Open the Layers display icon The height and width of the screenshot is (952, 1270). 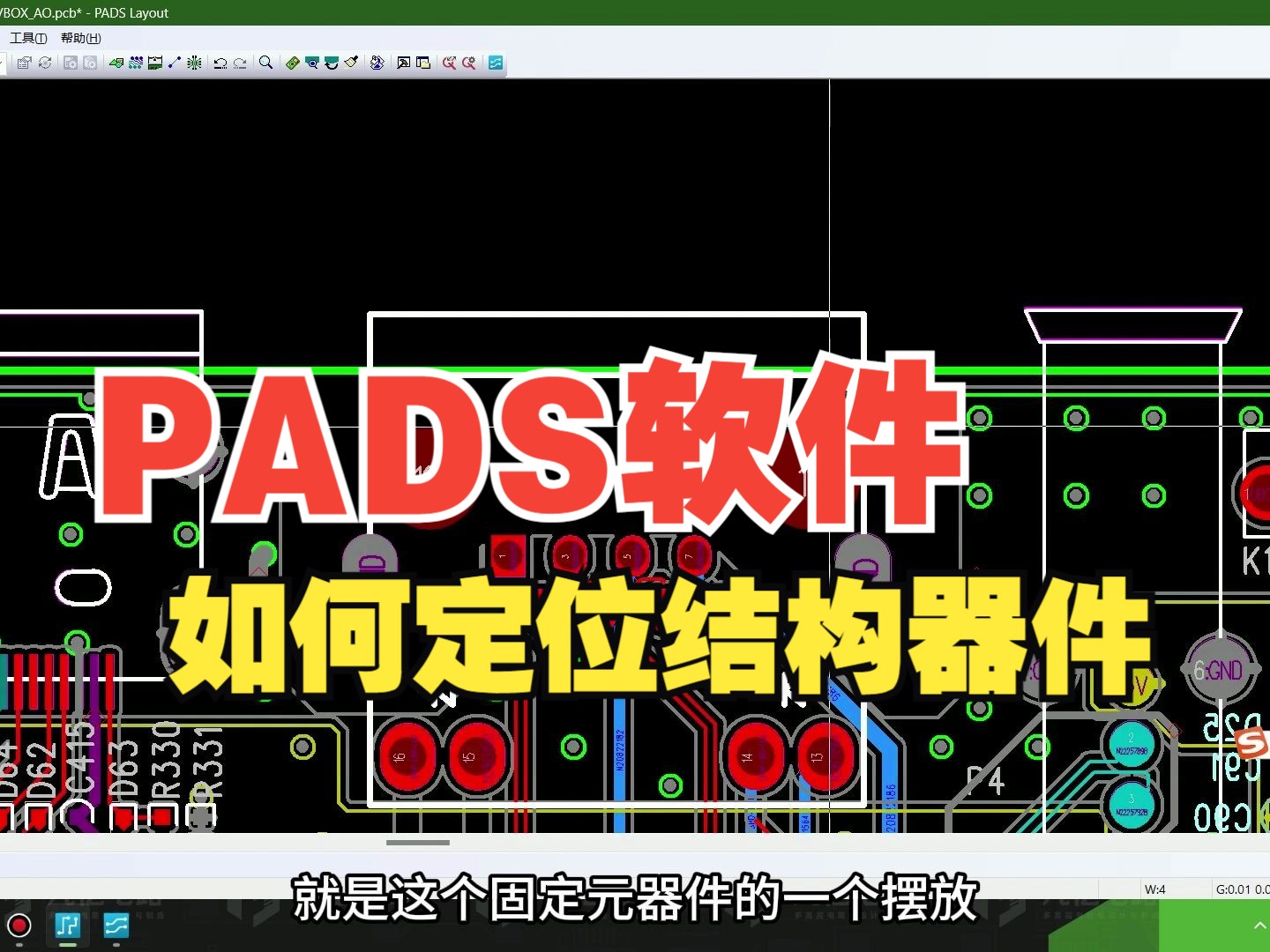377,63
